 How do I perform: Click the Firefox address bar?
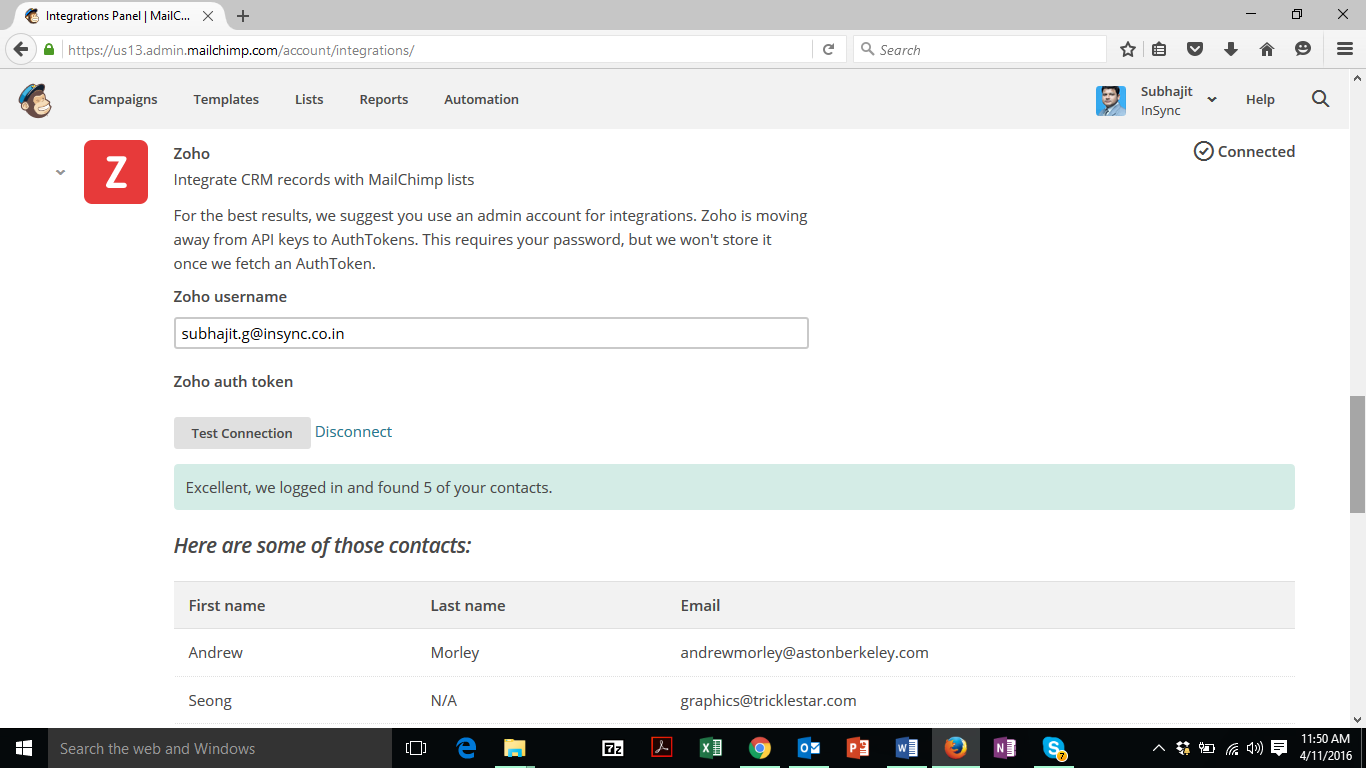[438, 49]
